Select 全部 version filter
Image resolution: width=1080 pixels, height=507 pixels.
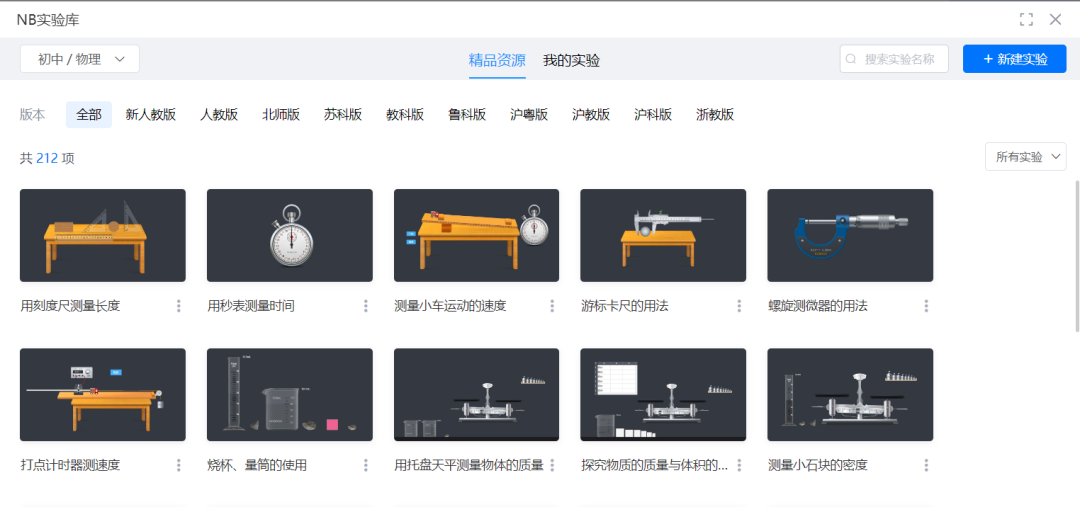89,114
